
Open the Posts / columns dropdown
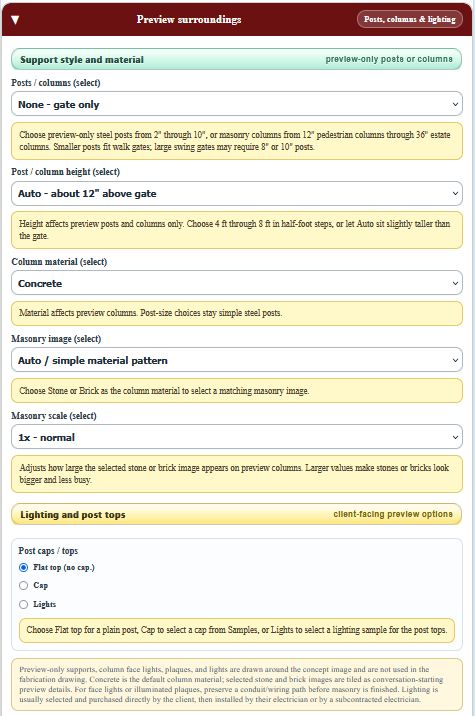237,104
